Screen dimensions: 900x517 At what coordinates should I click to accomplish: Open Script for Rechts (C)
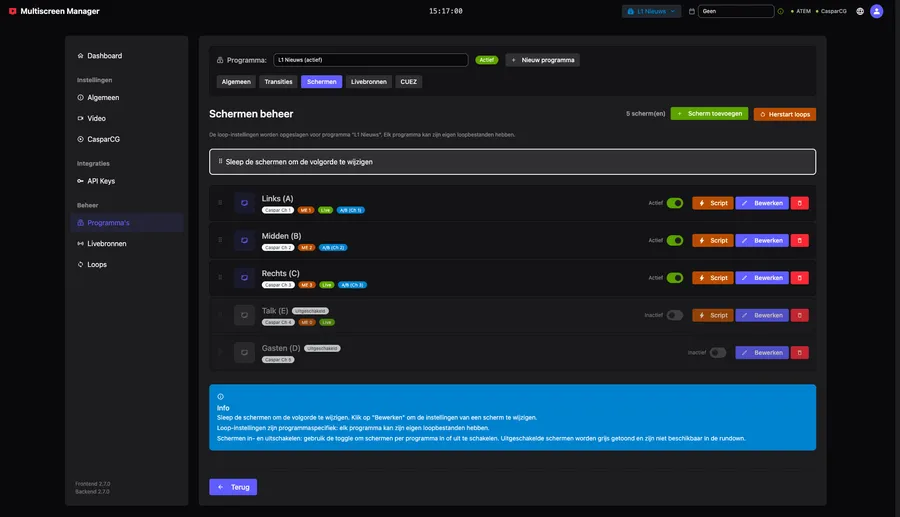pos(713,278)
